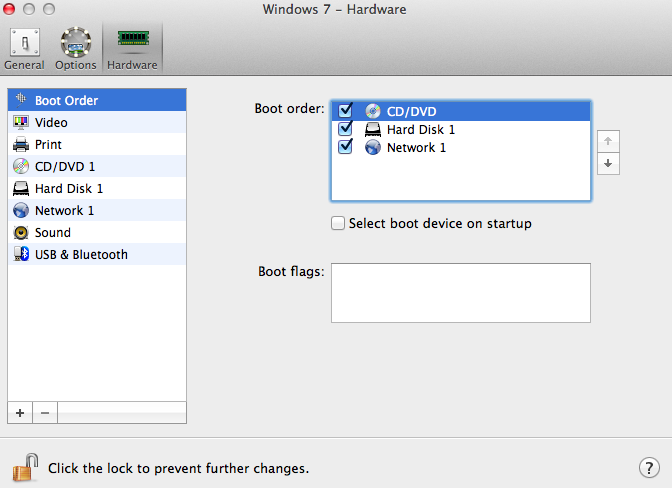The image size is (672, 488).
Task: Open USB & Bluetooth settings
Action: (x=97, y=254)
